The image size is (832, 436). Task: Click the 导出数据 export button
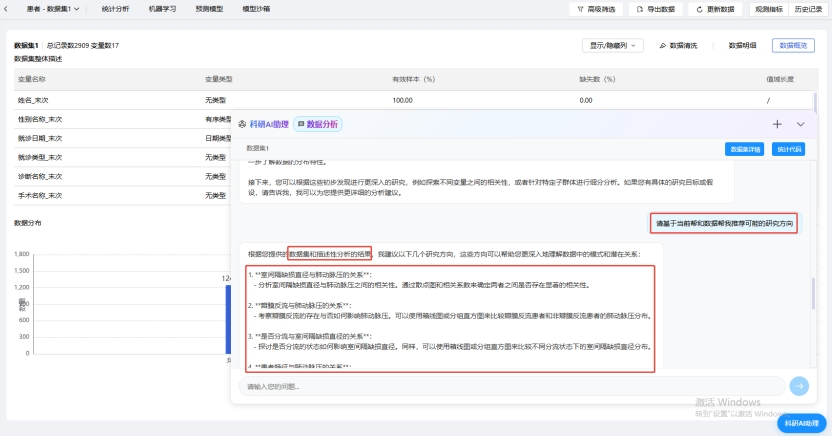click(655, 9)
